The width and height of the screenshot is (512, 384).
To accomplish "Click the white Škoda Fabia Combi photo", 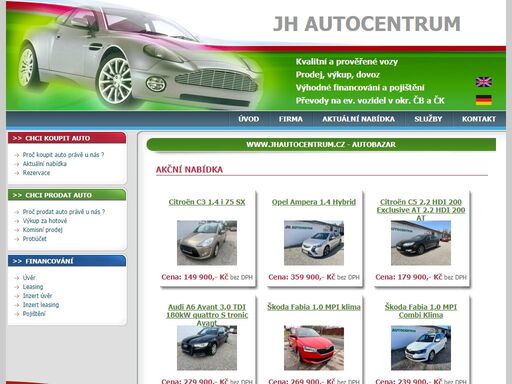I will point(421,348).
